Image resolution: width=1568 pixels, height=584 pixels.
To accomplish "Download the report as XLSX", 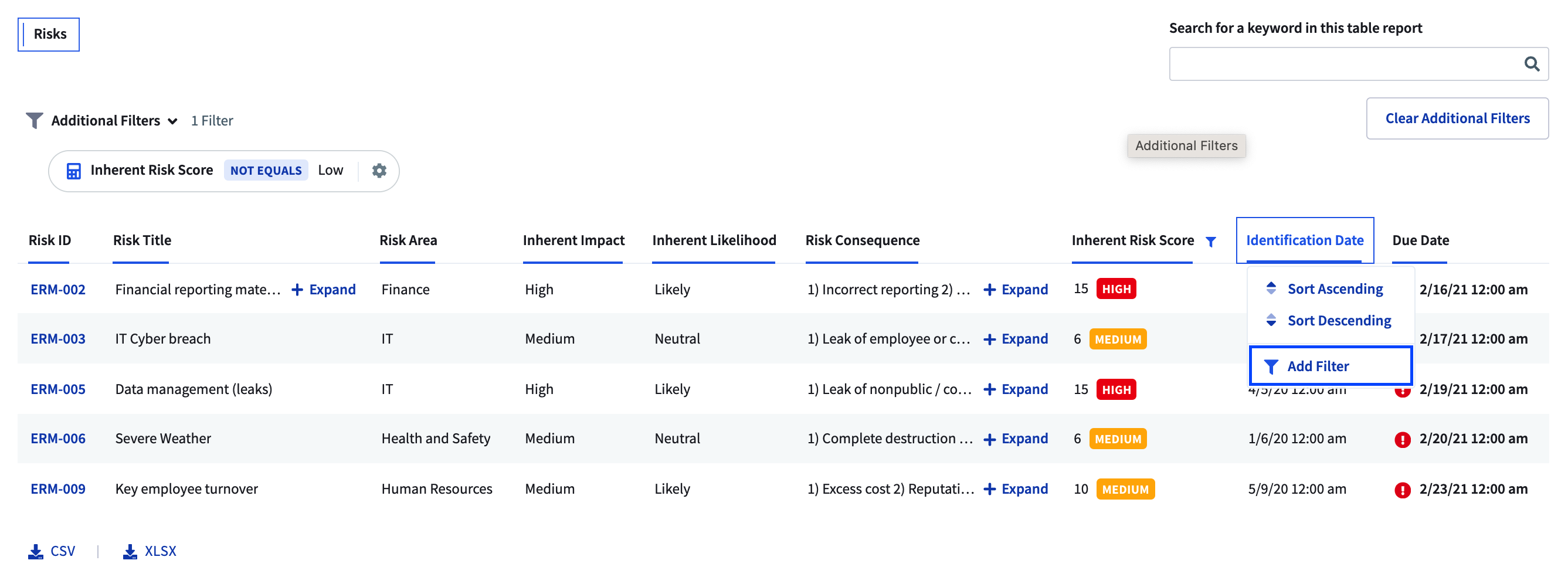I will tap(150, 551).
